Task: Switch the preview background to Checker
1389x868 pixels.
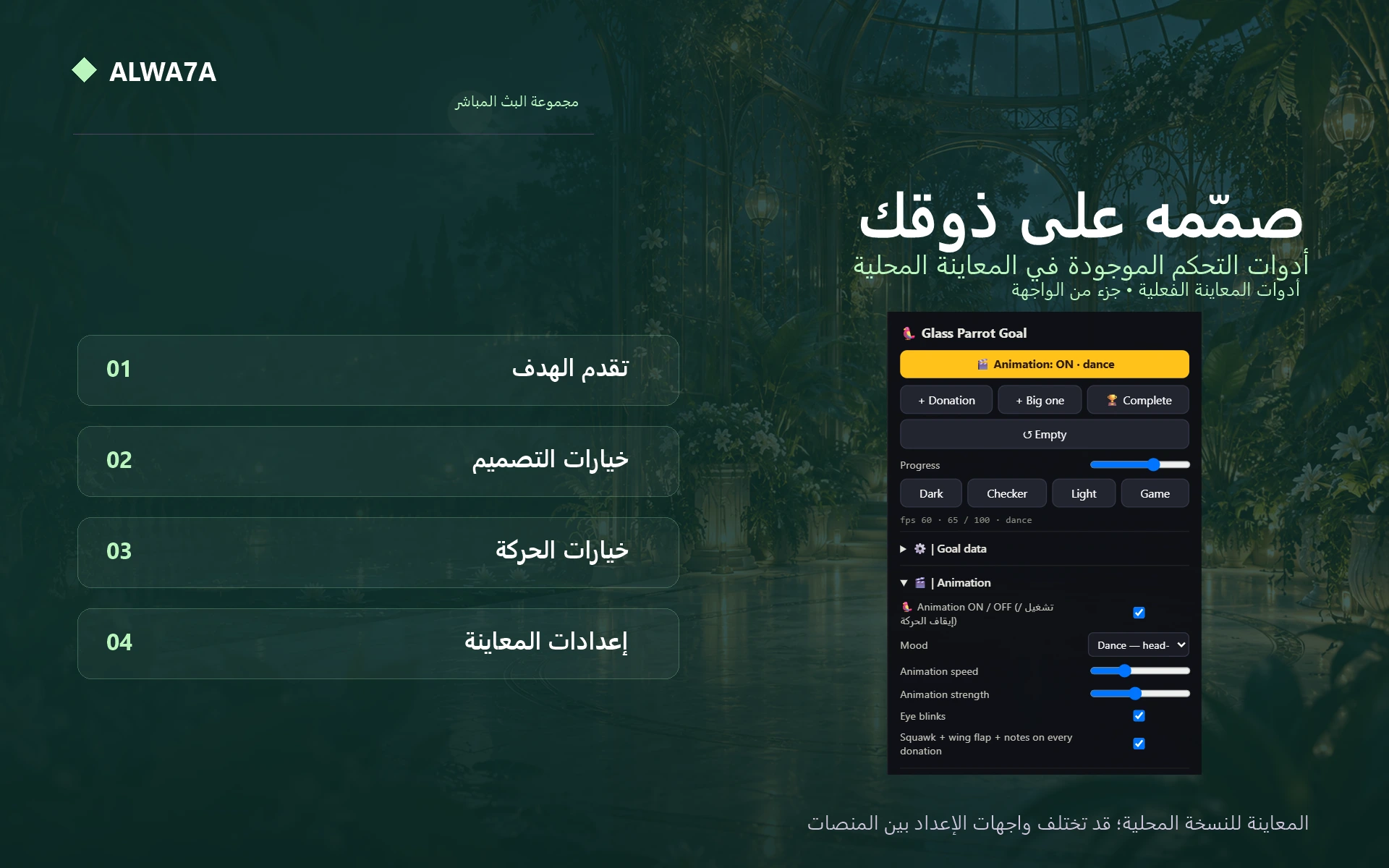Action: click(x=1007, y=493)
